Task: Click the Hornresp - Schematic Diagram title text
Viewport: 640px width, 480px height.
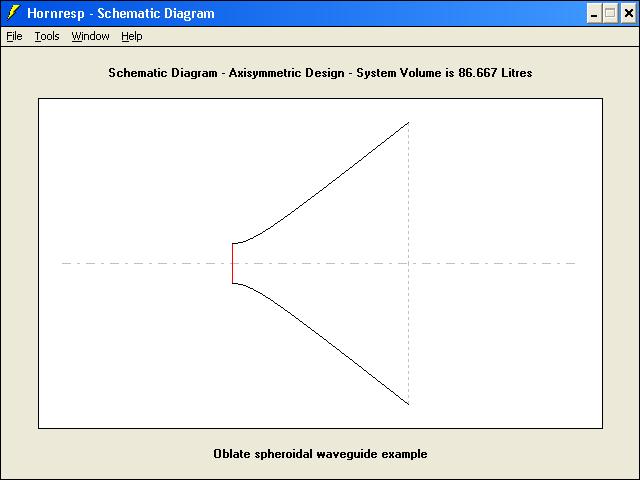Action: 121,13
